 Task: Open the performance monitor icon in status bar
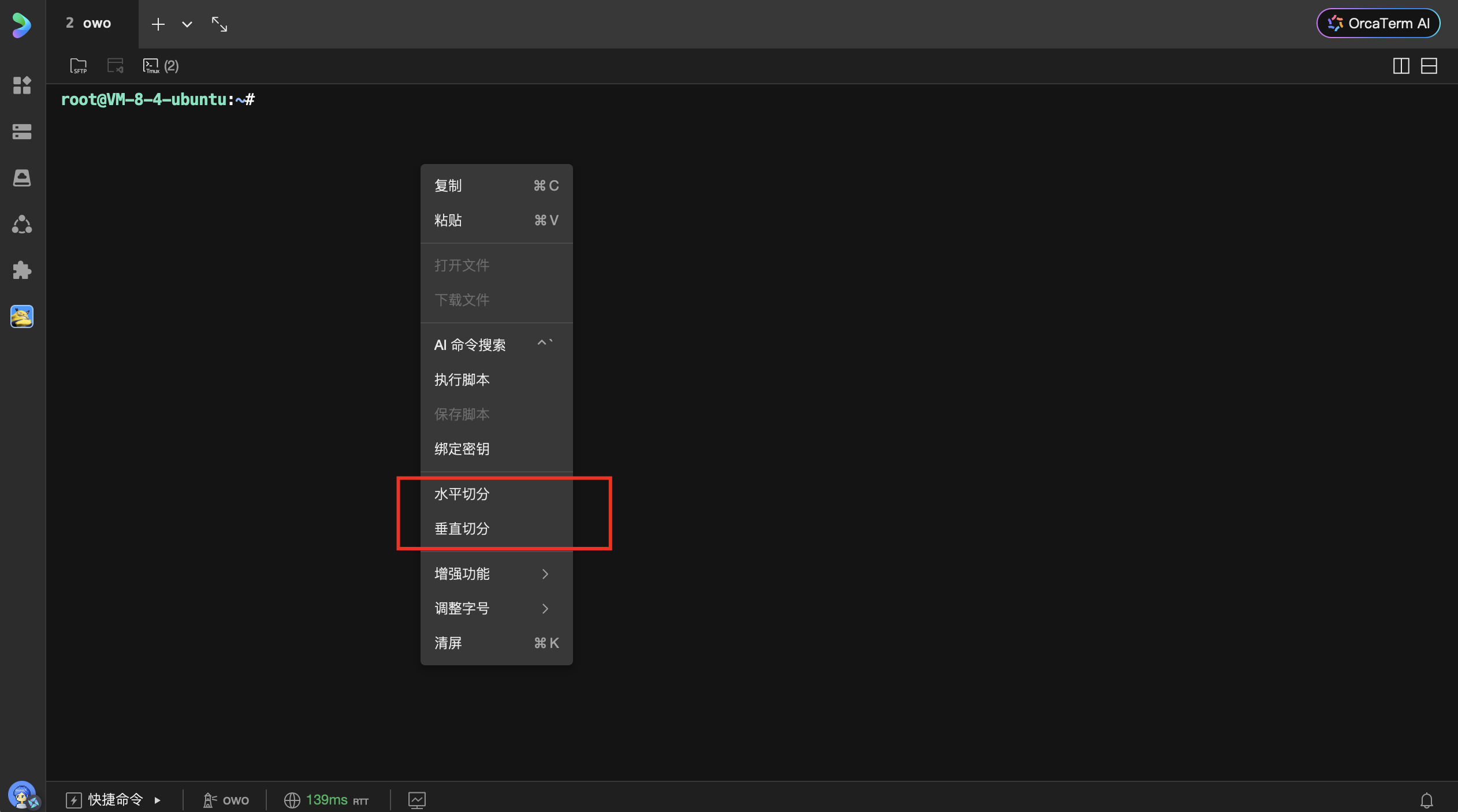coord(416,800)
